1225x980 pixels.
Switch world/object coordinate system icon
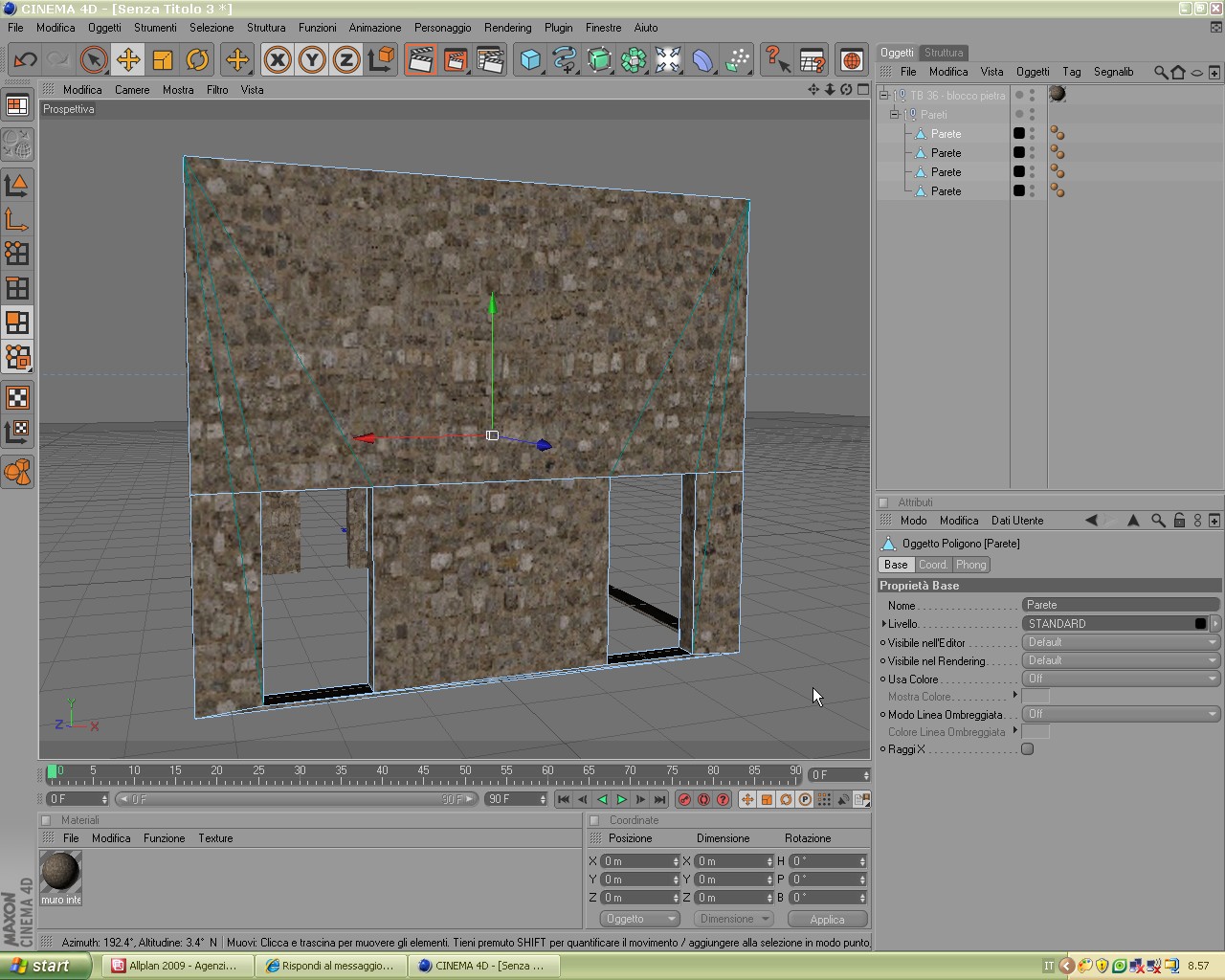381,60
